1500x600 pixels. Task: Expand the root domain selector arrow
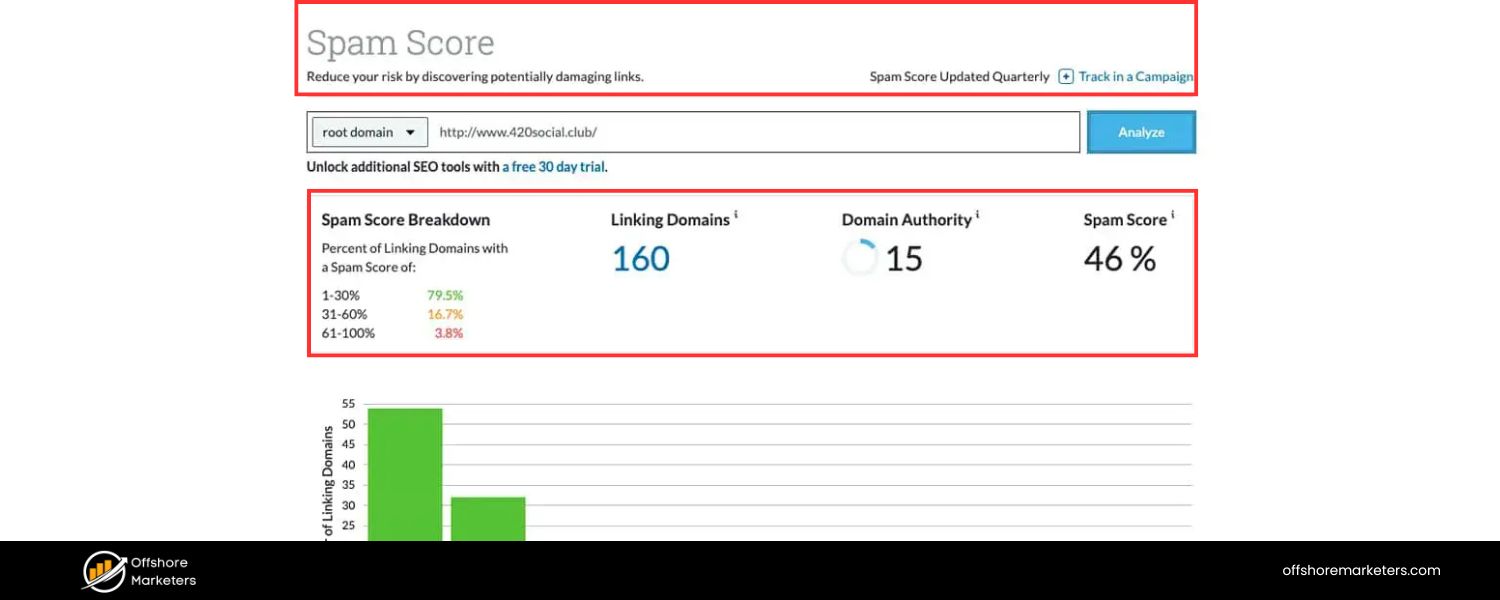pos(412,131)
